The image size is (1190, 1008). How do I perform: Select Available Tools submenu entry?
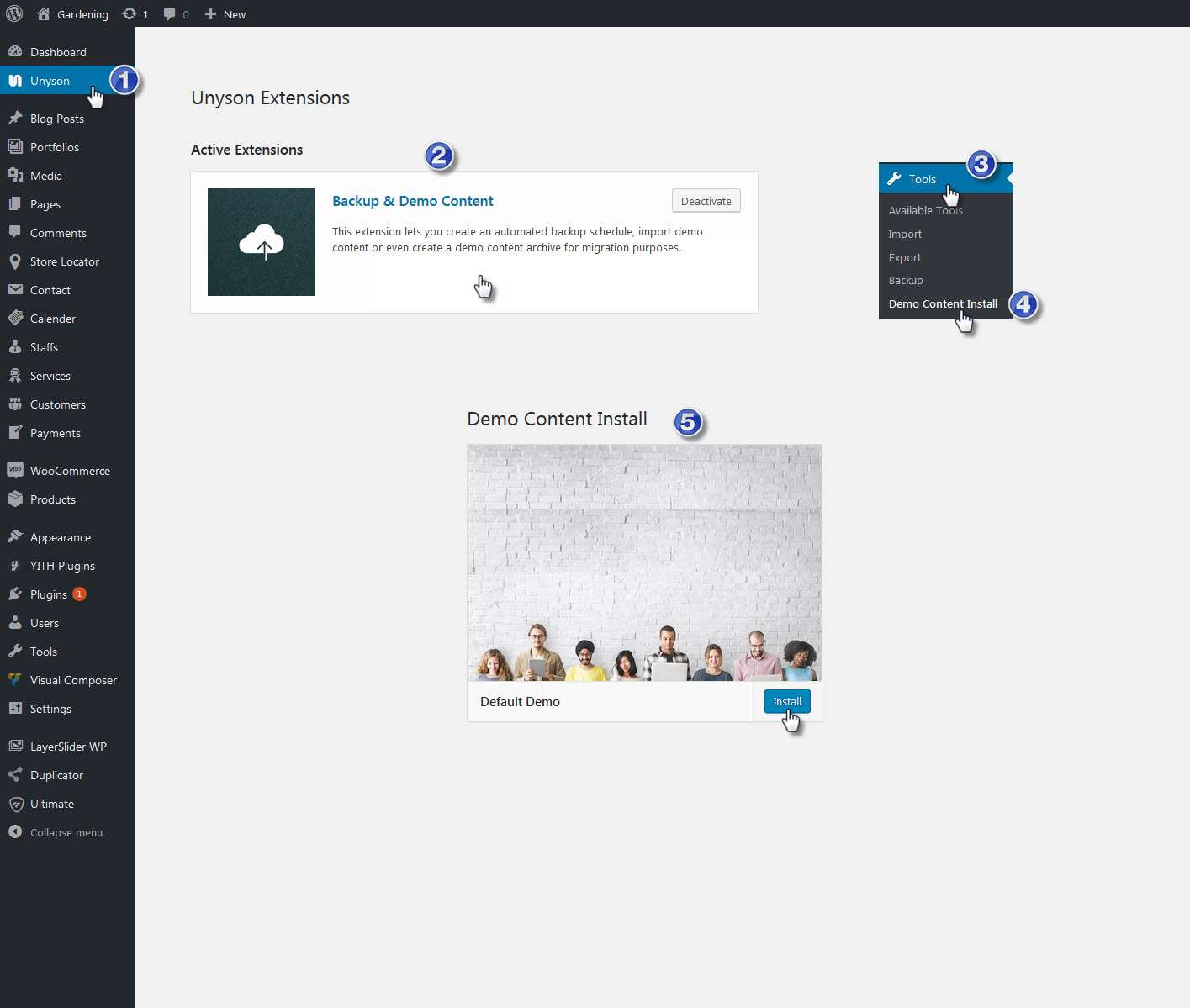tap(925, 210)
